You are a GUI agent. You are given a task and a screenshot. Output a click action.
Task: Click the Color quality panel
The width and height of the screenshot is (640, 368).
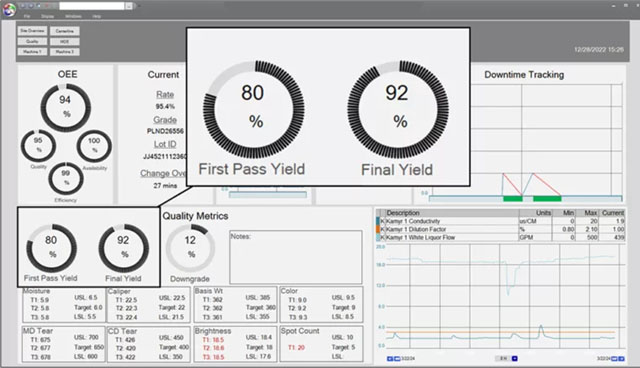click(321, 305)
